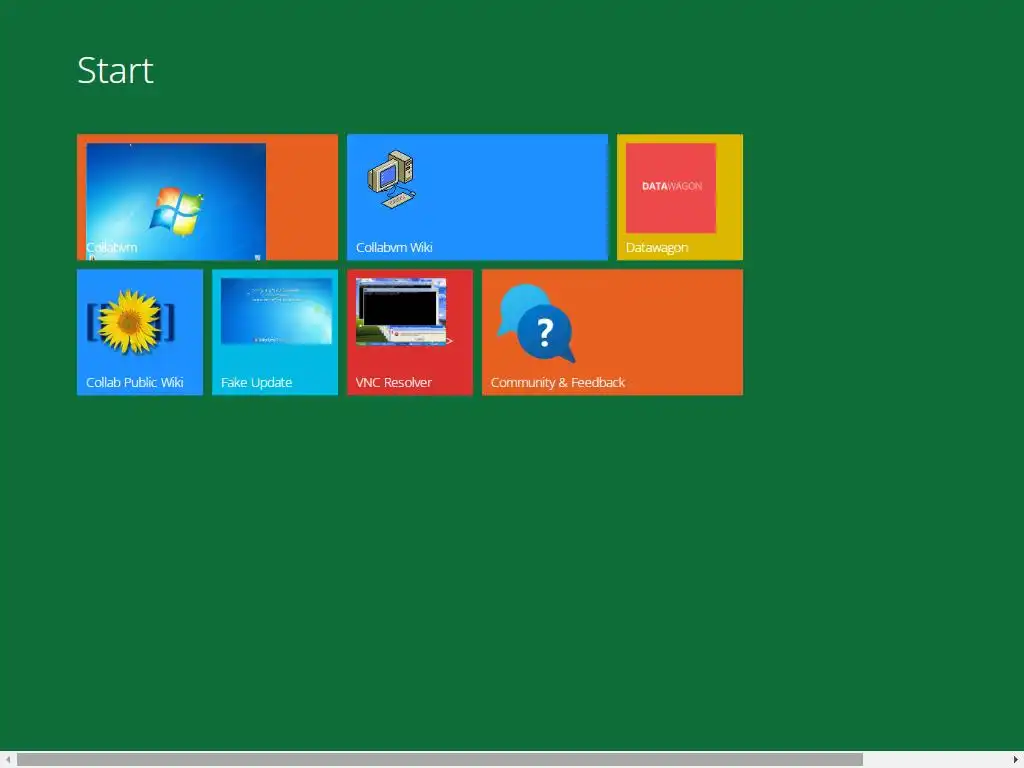Open the VNC Resolver label
This screenshot has width=1024, height=768.
coord(393,382)
